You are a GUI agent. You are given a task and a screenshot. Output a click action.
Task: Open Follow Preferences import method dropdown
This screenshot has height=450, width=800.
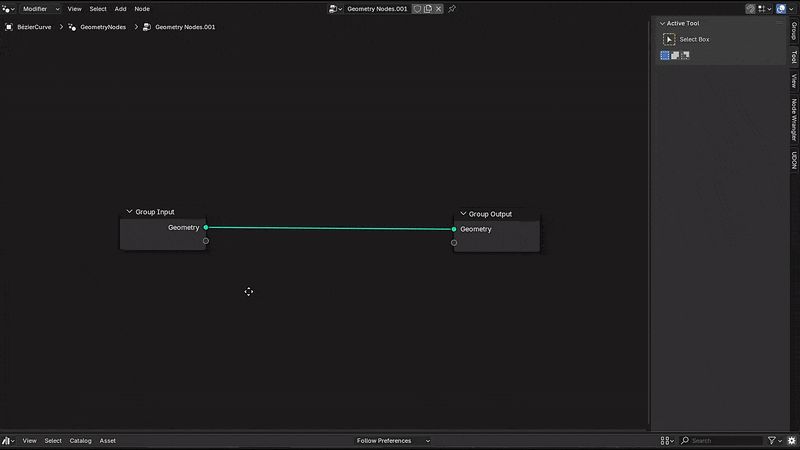tap(393, 441)
